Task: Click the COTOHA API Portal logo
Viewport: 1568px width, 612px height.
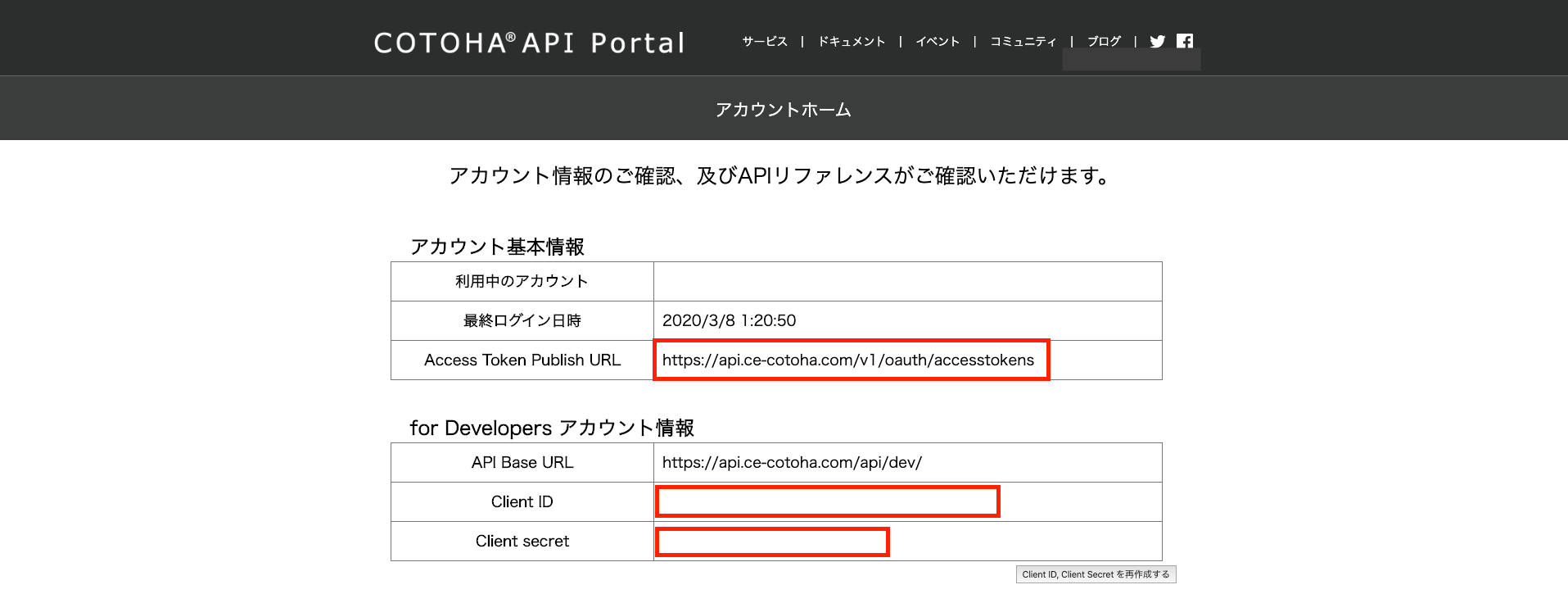Action: tap(530, 43)
